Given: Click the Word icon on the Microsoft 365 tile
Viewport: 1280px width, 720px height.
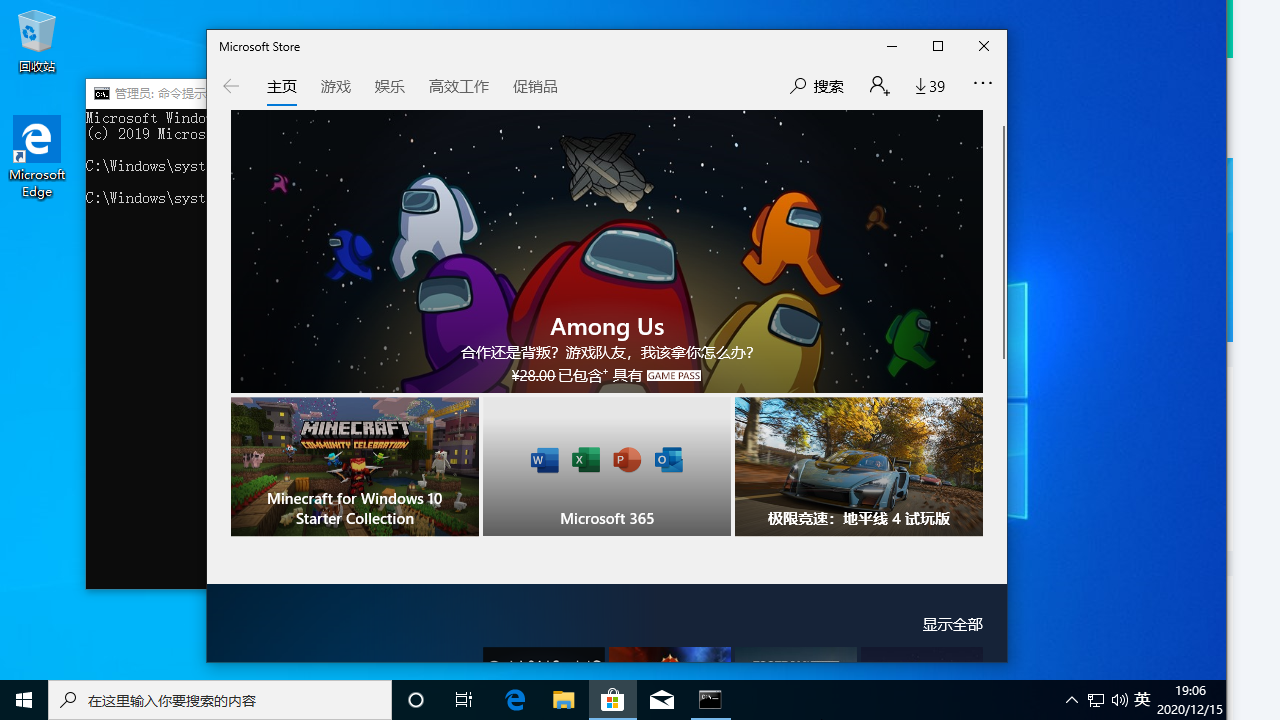Looking at the screenshot, I should (545, 460).
